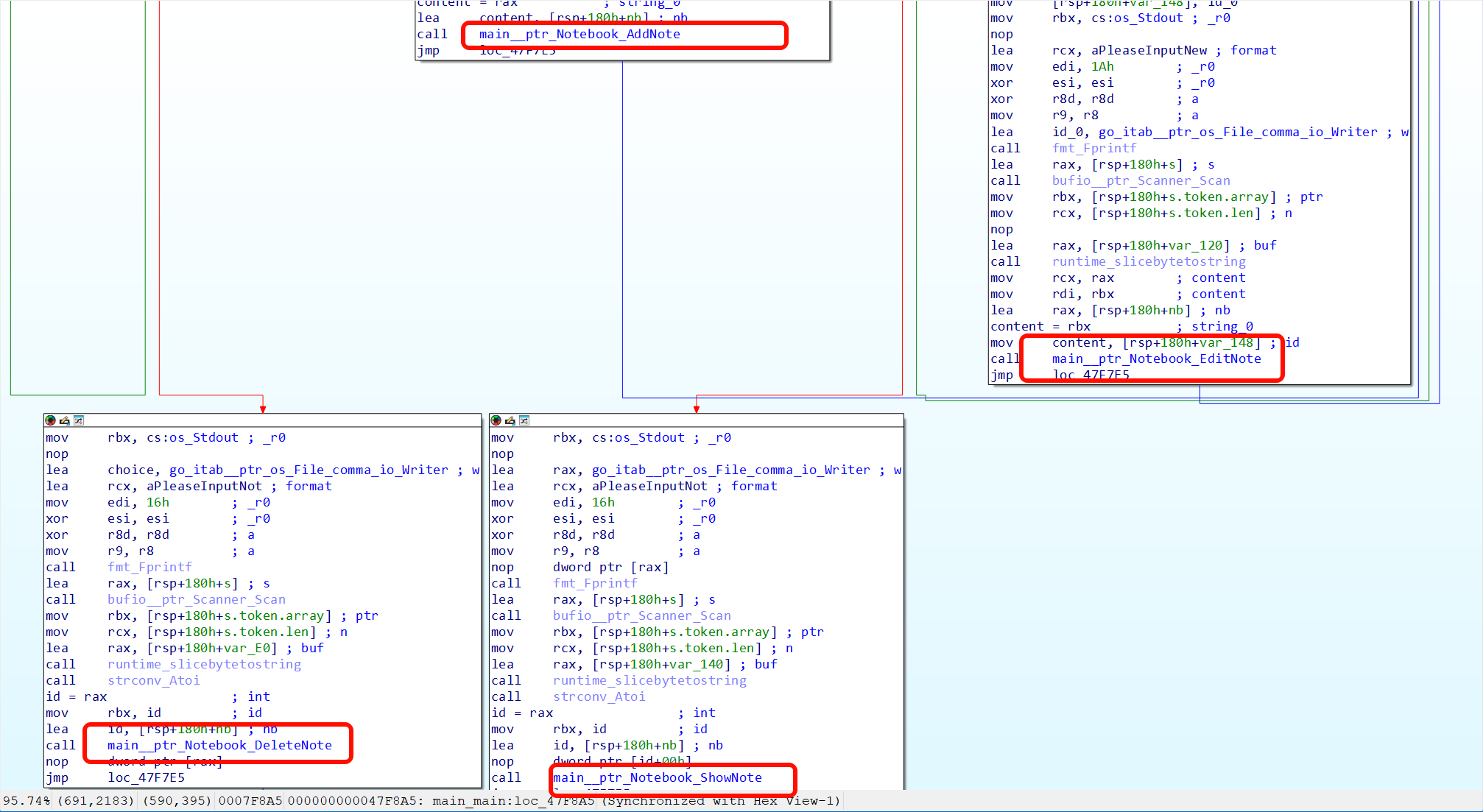Click strconv_Atoi in the ShowNote block
This screenshot has width=1483, height=812.
pyautogui.click(x=599, y=696)
